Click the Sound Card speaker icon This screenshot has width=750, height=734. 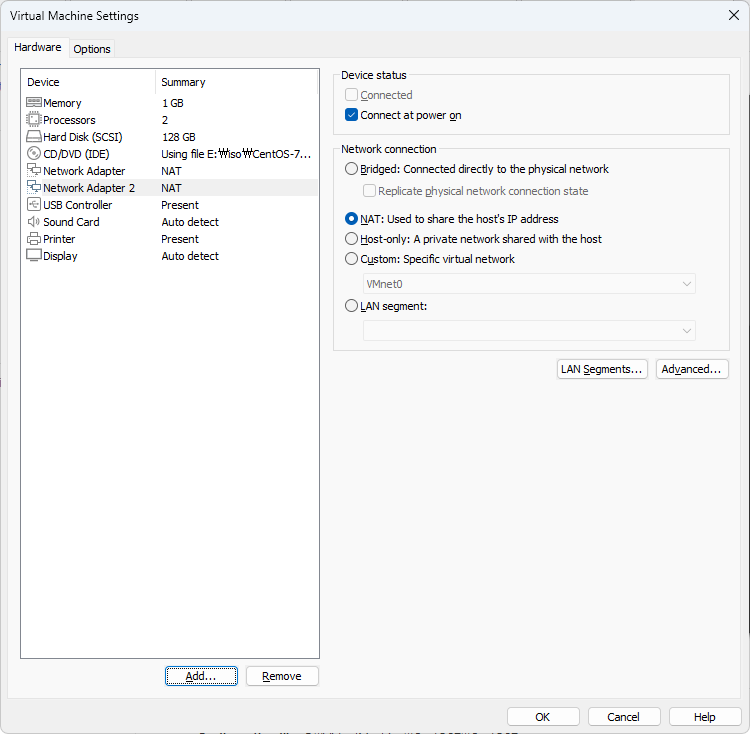(33, 221)
